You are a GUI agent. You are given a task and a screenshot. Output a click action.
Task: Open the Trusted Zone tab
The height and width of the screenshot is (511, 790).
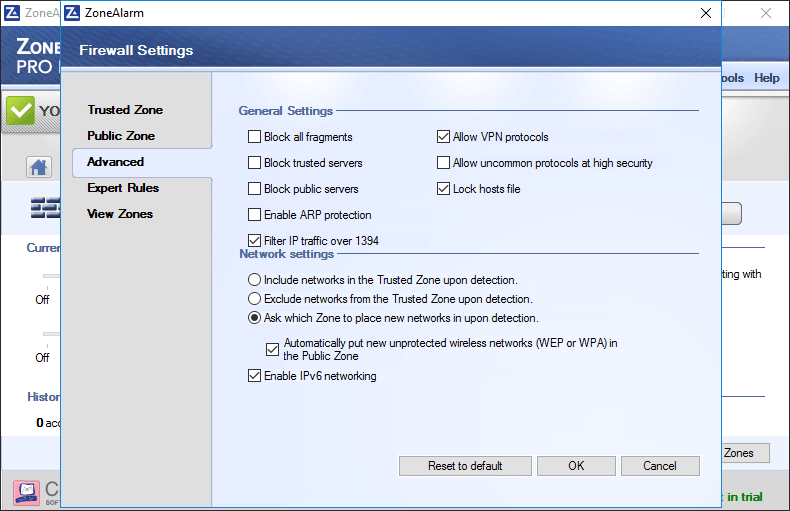(x=125, y=110)
